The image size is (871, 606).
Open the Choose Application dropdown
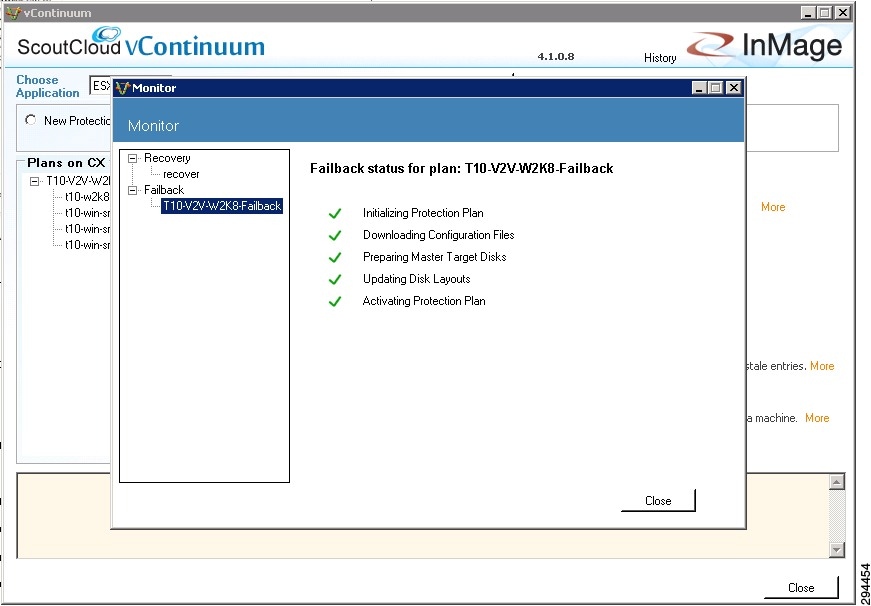pyautogui.click(x=101, y=86)
